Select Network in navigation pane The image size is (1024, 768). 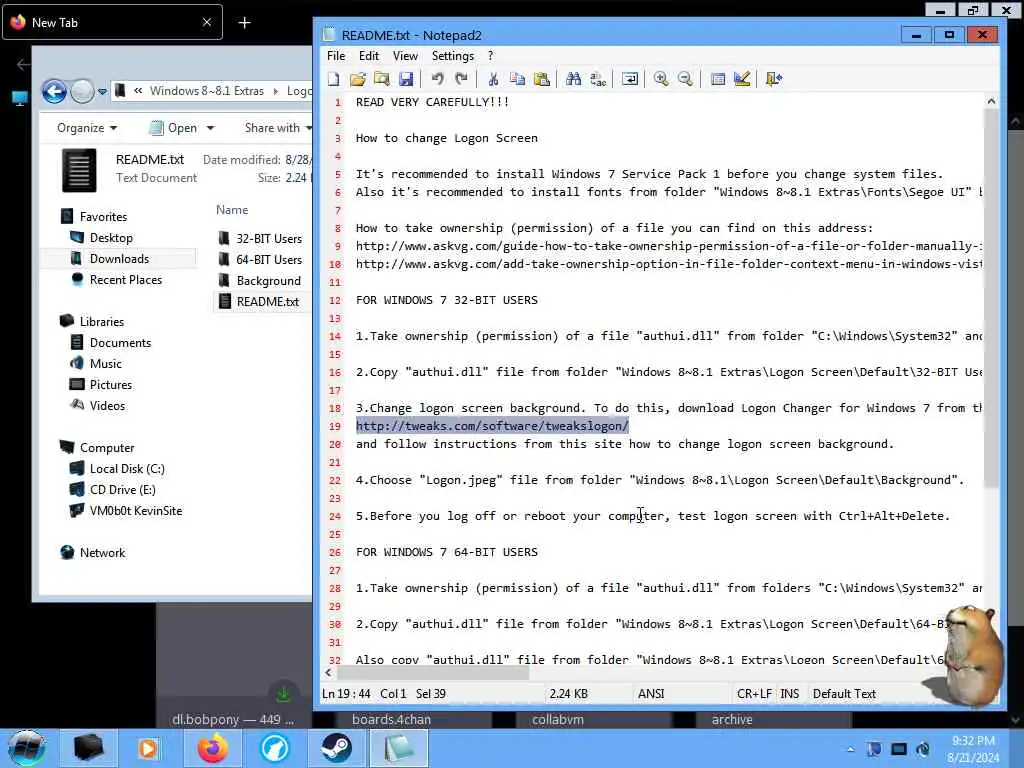pos(102,552)
